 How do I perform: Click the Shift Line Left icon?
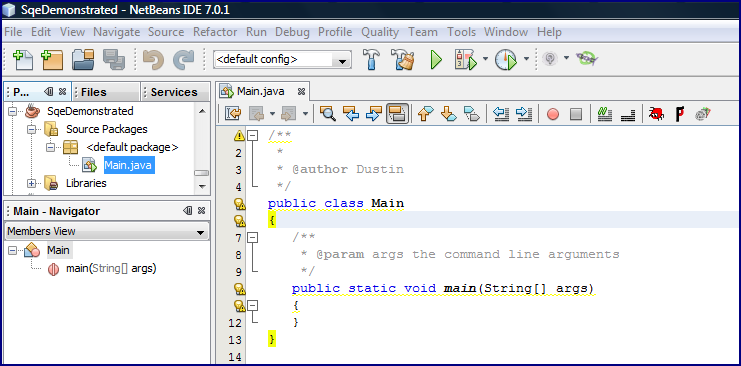tap(501, 113)
